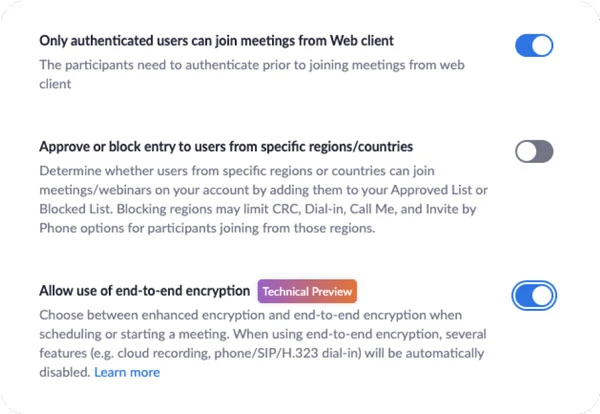This screenshot has height=414, width=600.
Task: Select the "Only authenticated users can join" heading
Action: pos(216,41)
